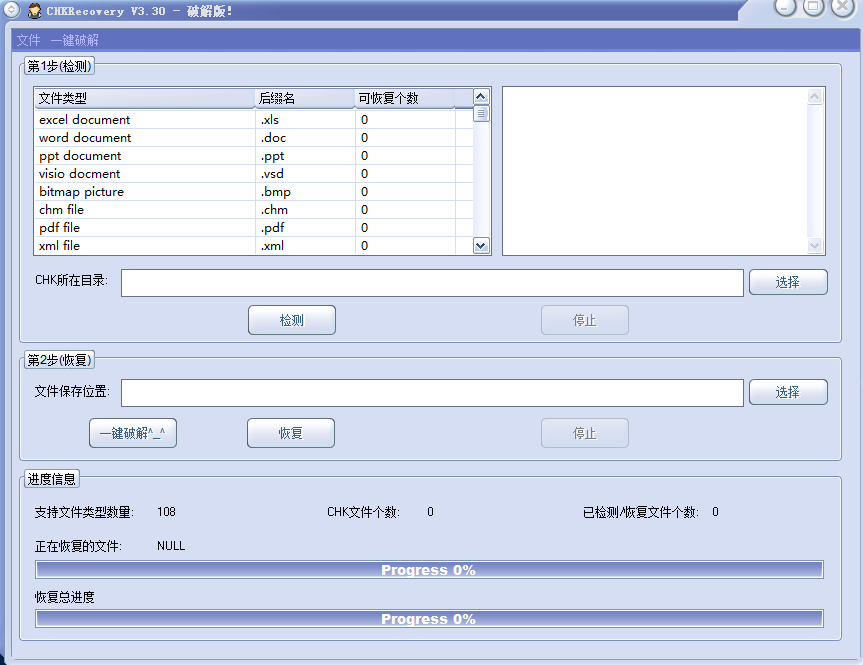The height and width of the screenshot is (665, 863).
Task: Minimize the CHKRecovery window
Action: (x=786, y=8)
